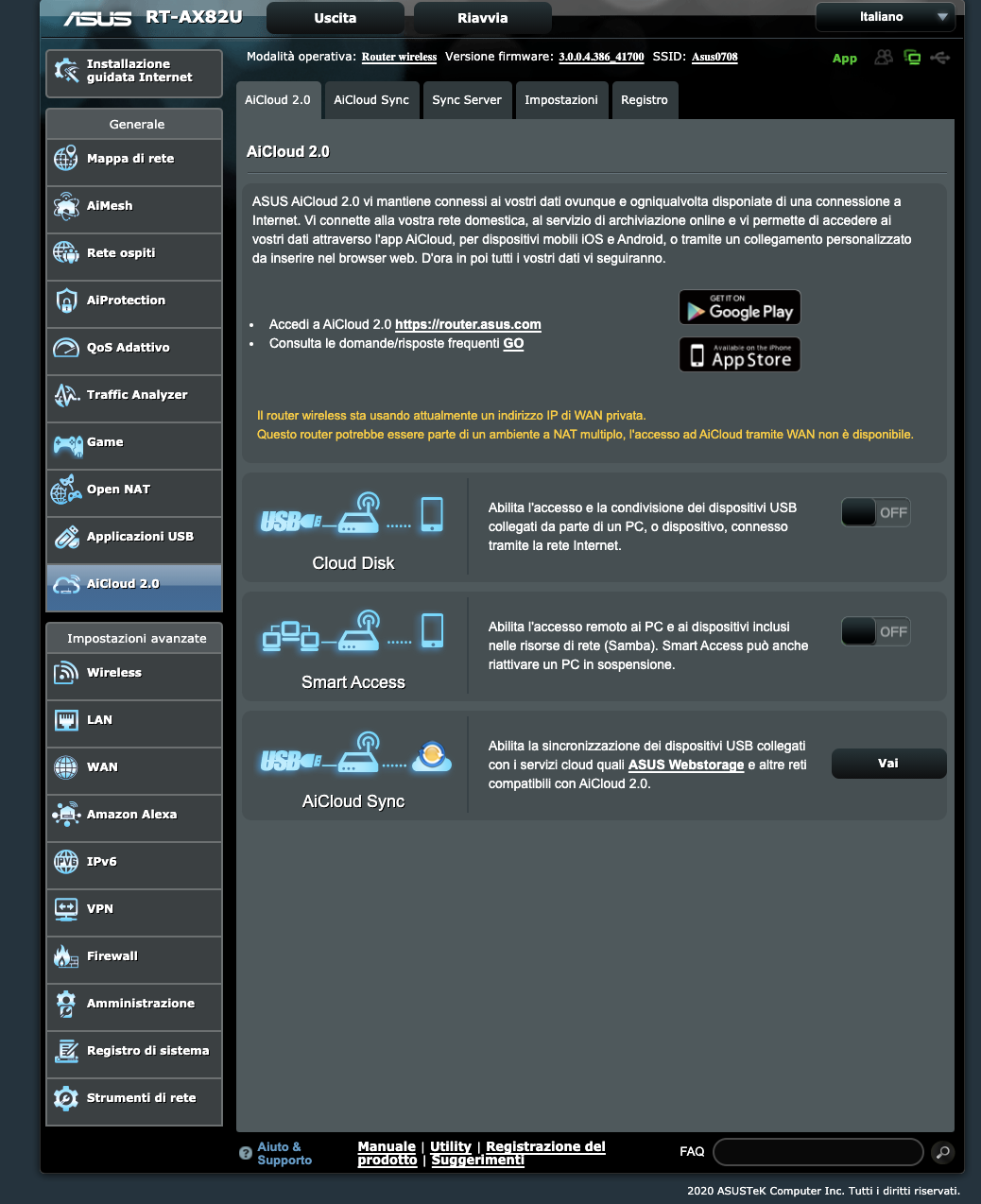Open the GO FAQ link
981x1204 pixels.
pos(513,343)
